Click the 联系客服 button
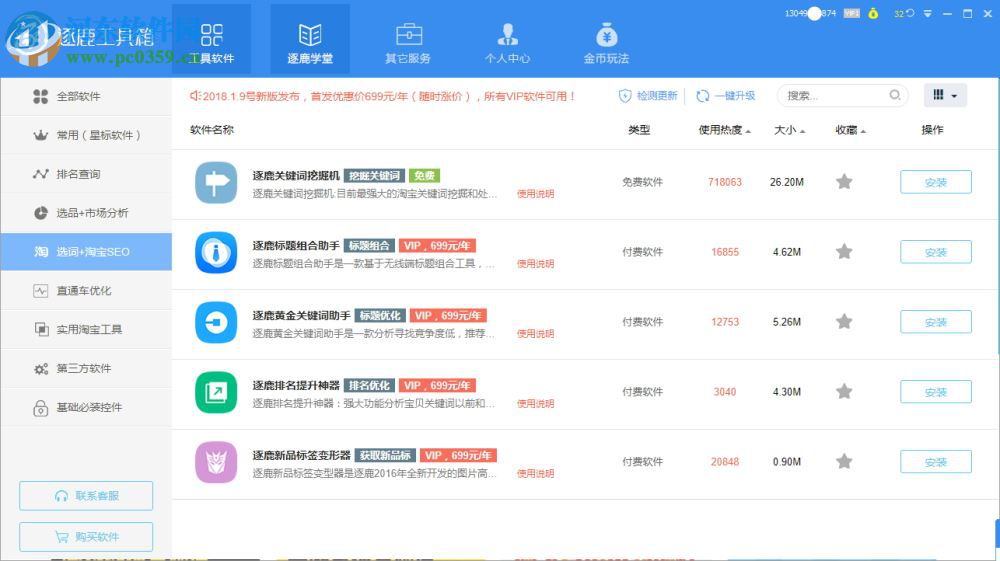The width and height of the screenshot is (1000, 561). (86, 496)
